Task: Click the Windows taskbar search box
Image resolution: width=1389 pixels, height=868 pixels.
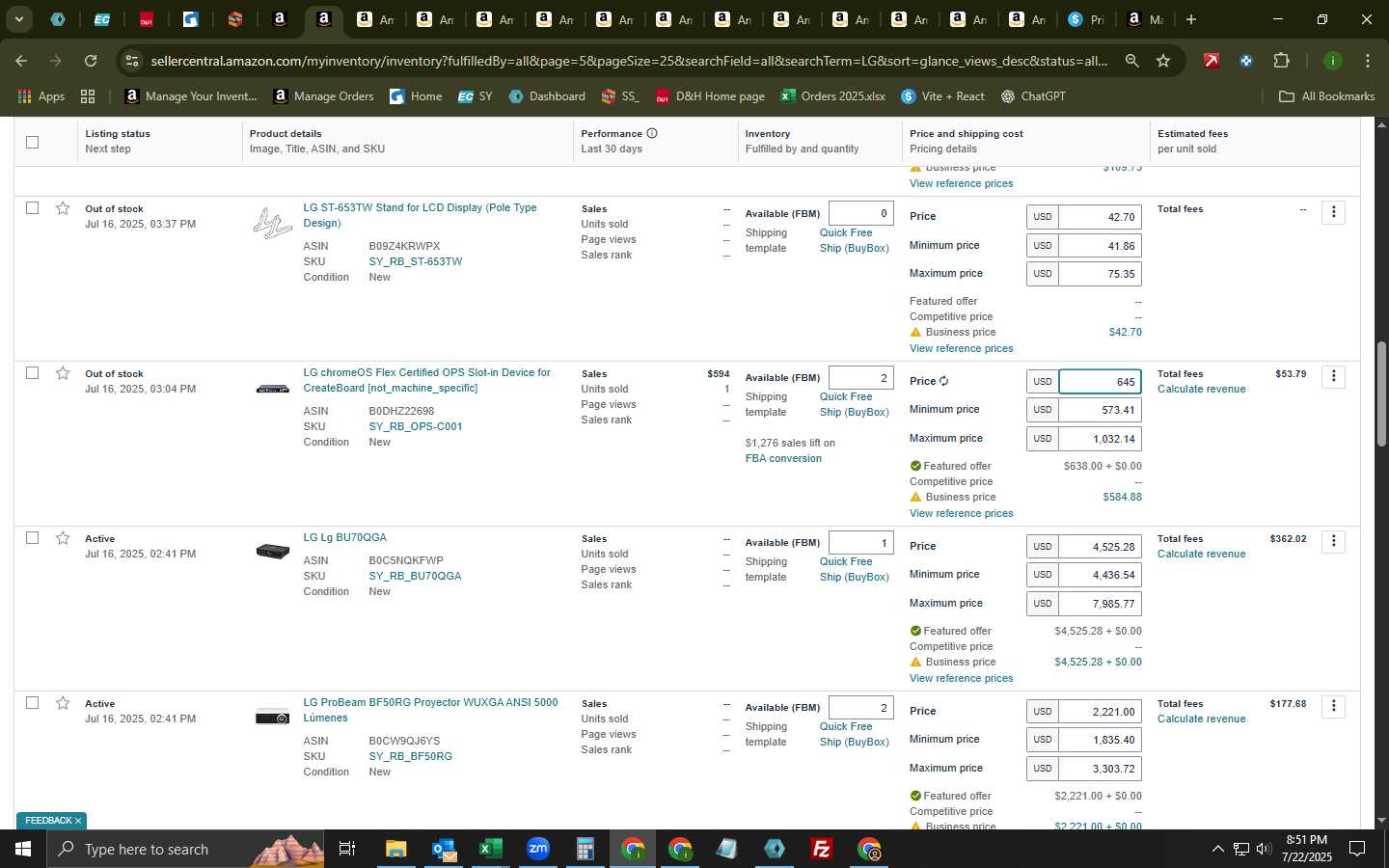Action: pos(186,849)
